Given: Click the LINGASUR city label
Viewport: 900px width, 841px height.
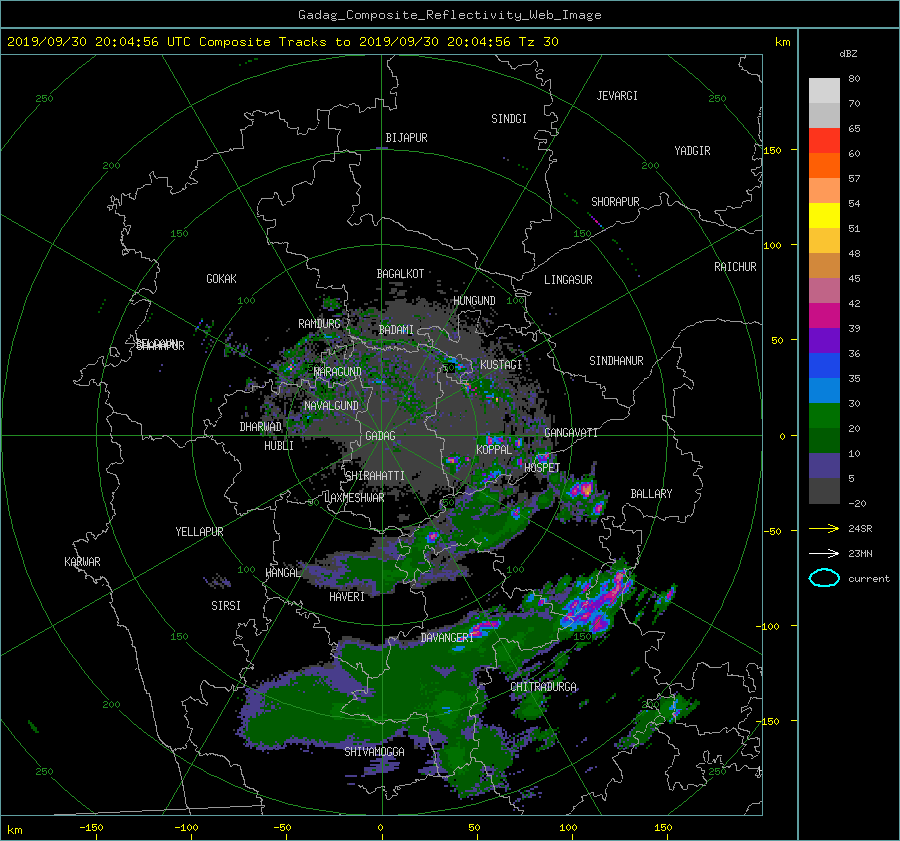Looking at the screenshot, I should click(x=568, y=280).
